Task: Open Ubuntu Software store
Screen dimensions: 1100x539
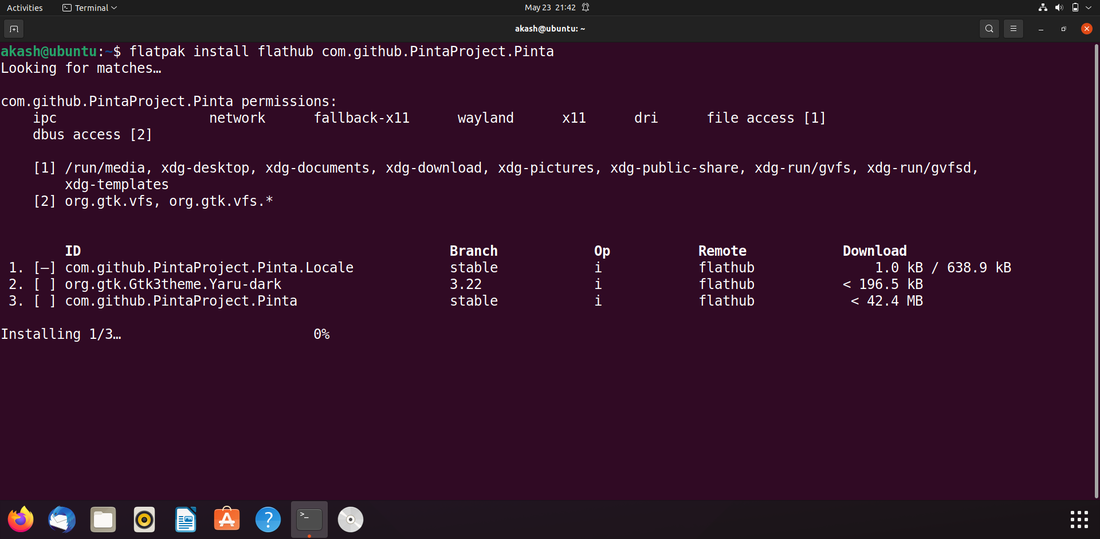Action: coord(227,519)
